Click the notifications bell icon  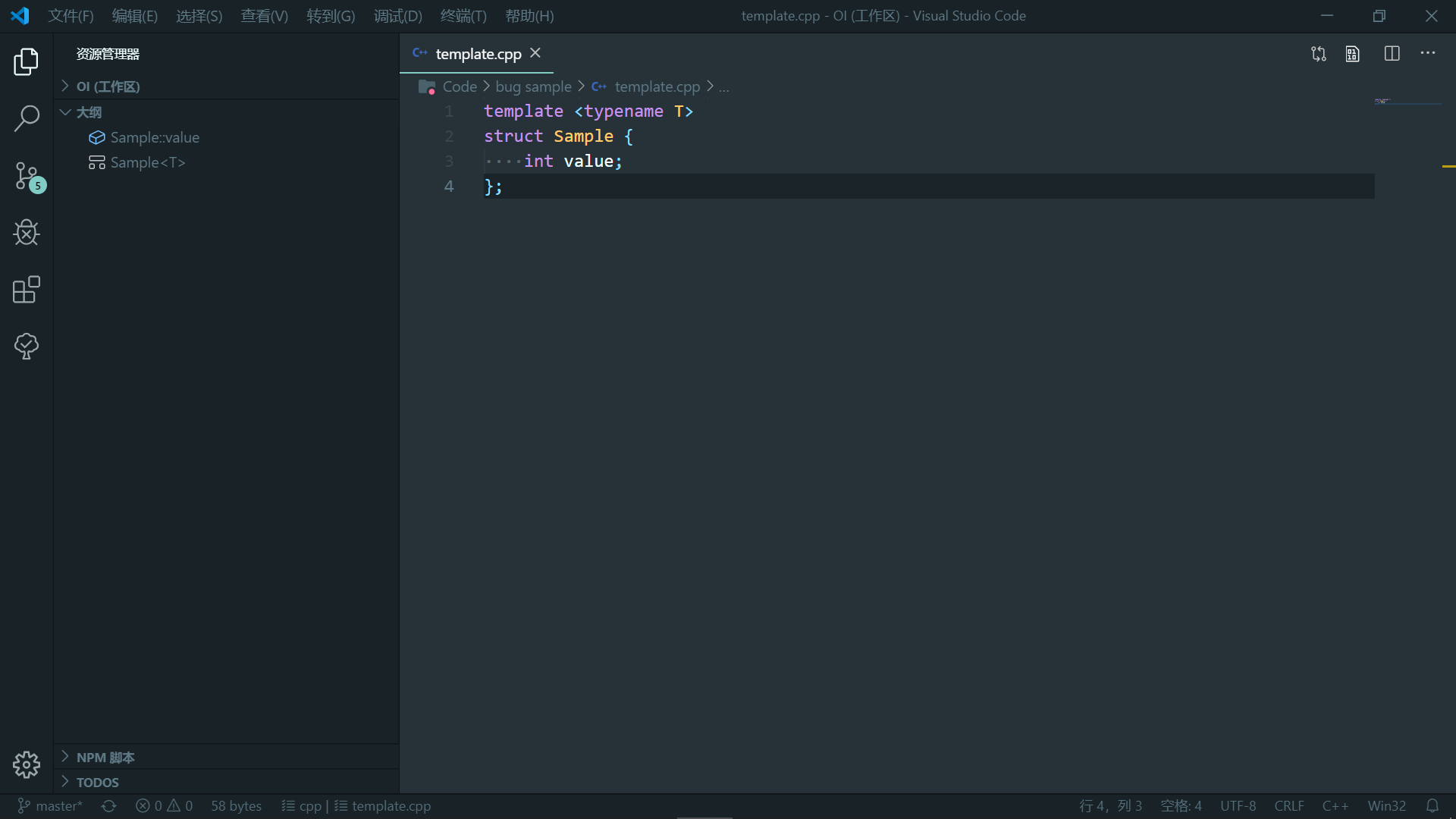tap(1432, 806)
